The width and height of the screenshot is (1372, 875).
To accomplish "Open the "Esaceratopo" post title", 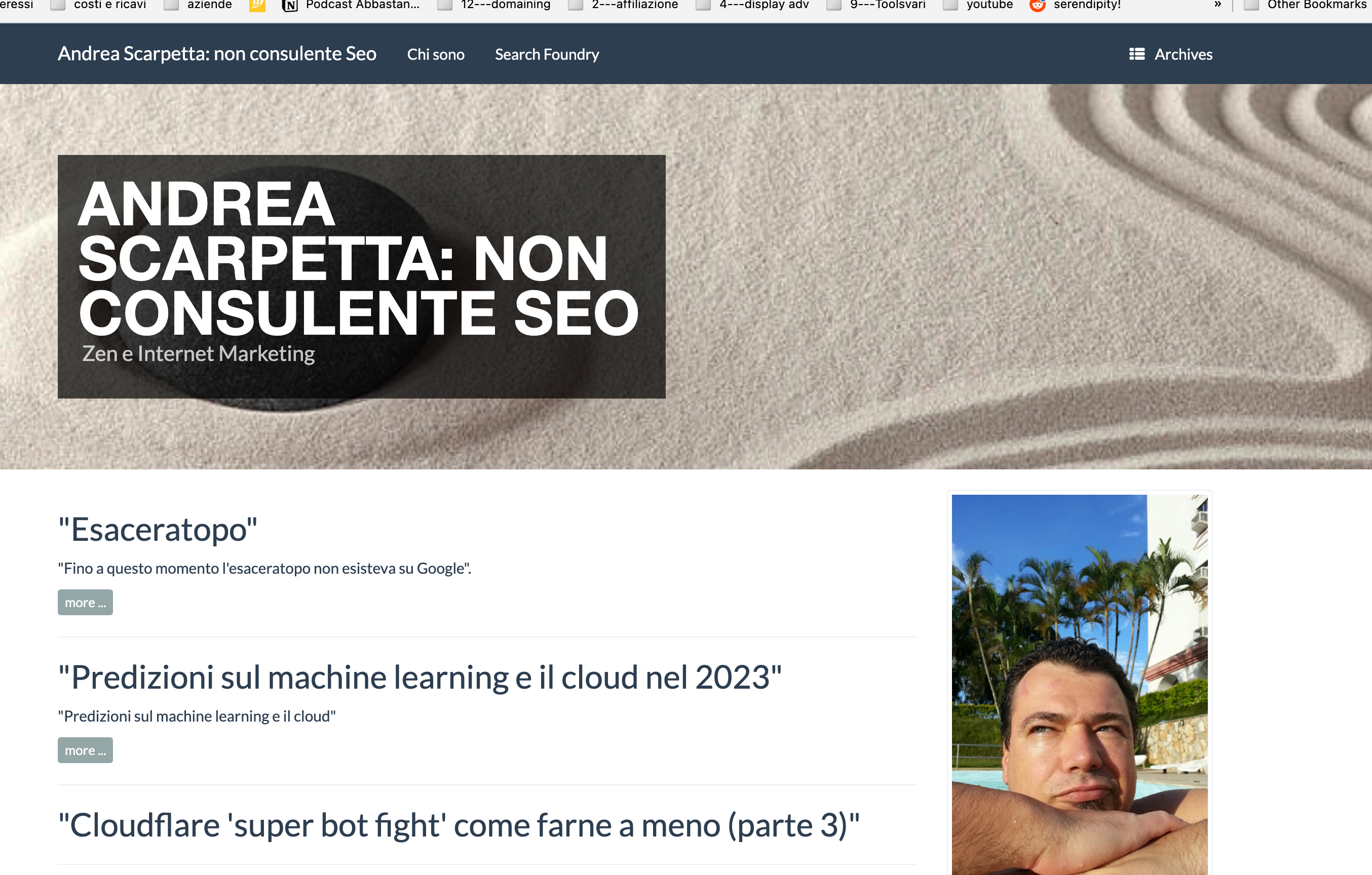I will [x=158, y=530].
